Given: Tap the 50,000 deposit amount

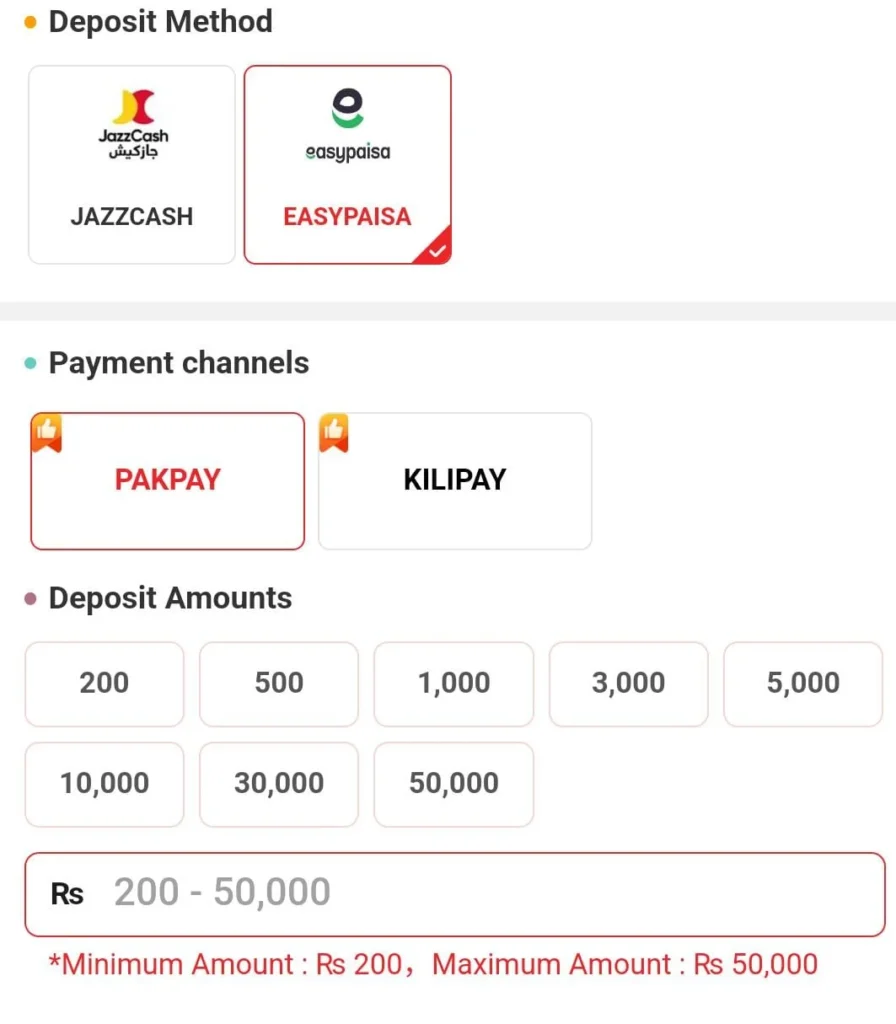Looking at the screenshot, I should click(454, 784).
